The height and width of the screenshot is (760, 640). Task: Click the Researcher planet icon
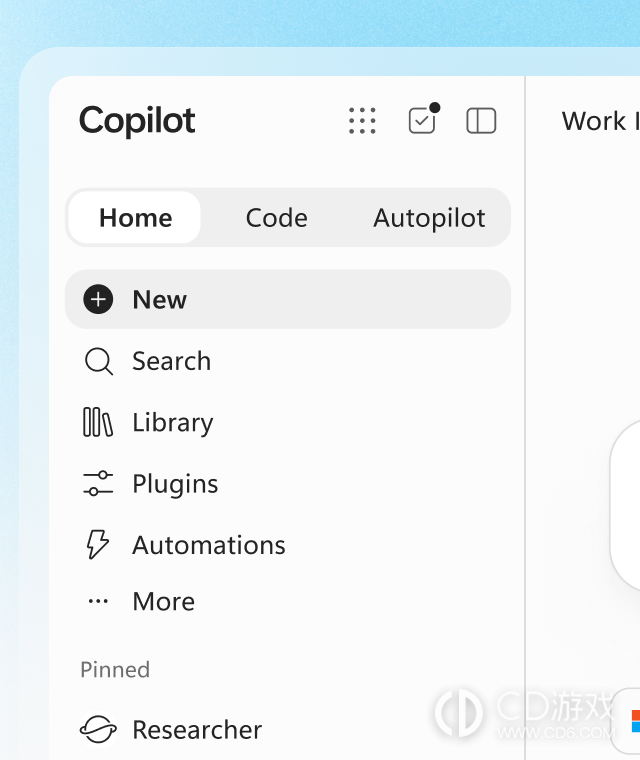98,729
